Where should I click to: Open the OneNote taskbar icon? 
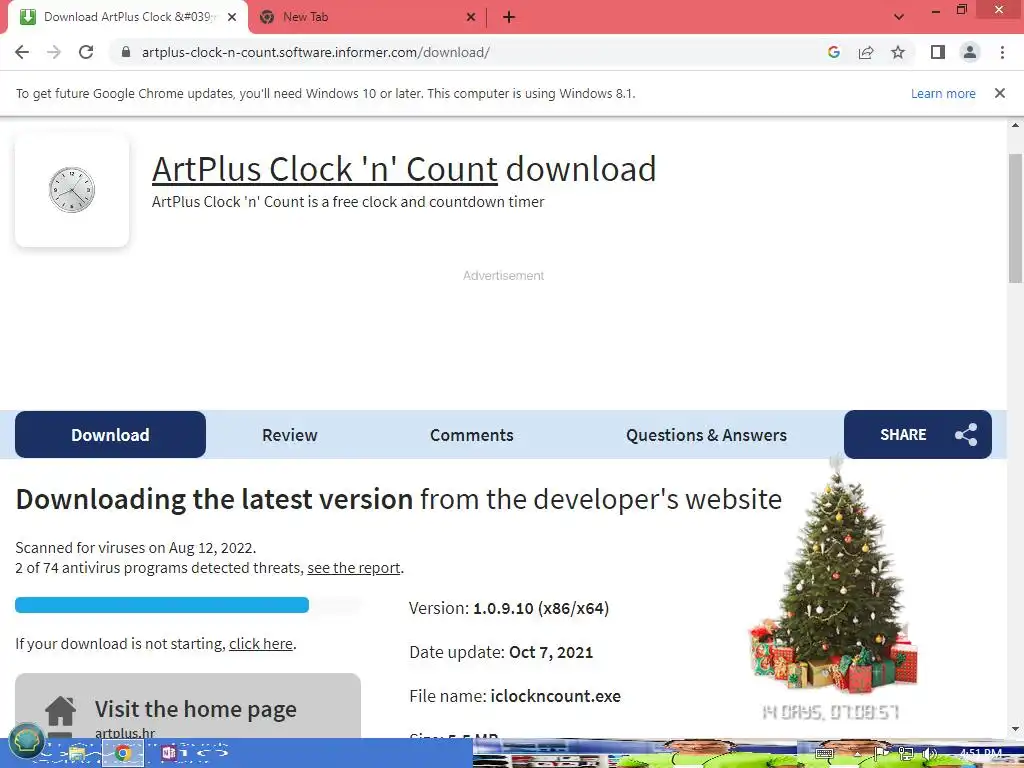(x=169, y=754)
